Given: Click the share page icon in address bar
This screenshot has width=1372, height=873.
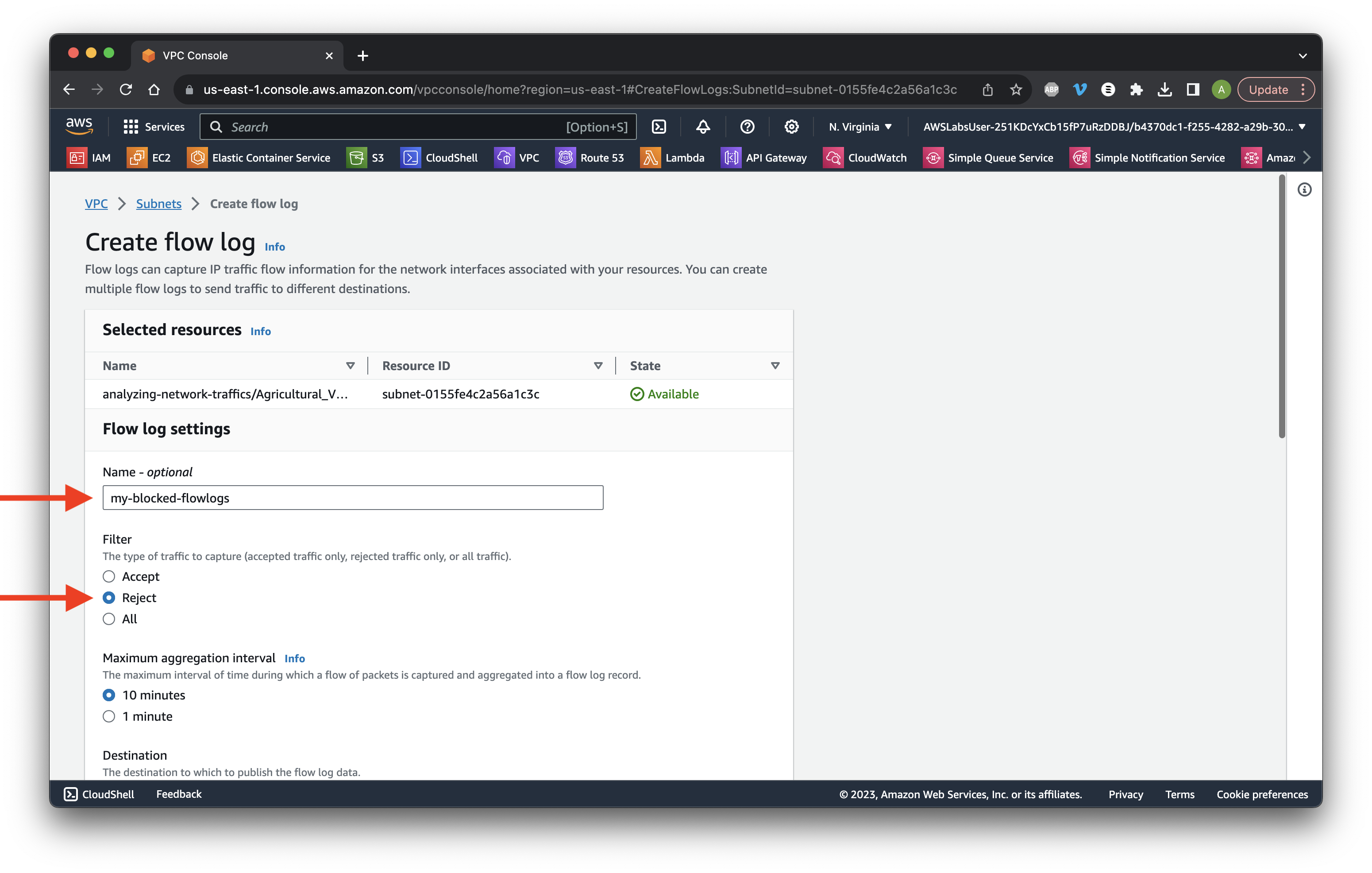Looking at the screenshot, I should [x=988, y=89].
